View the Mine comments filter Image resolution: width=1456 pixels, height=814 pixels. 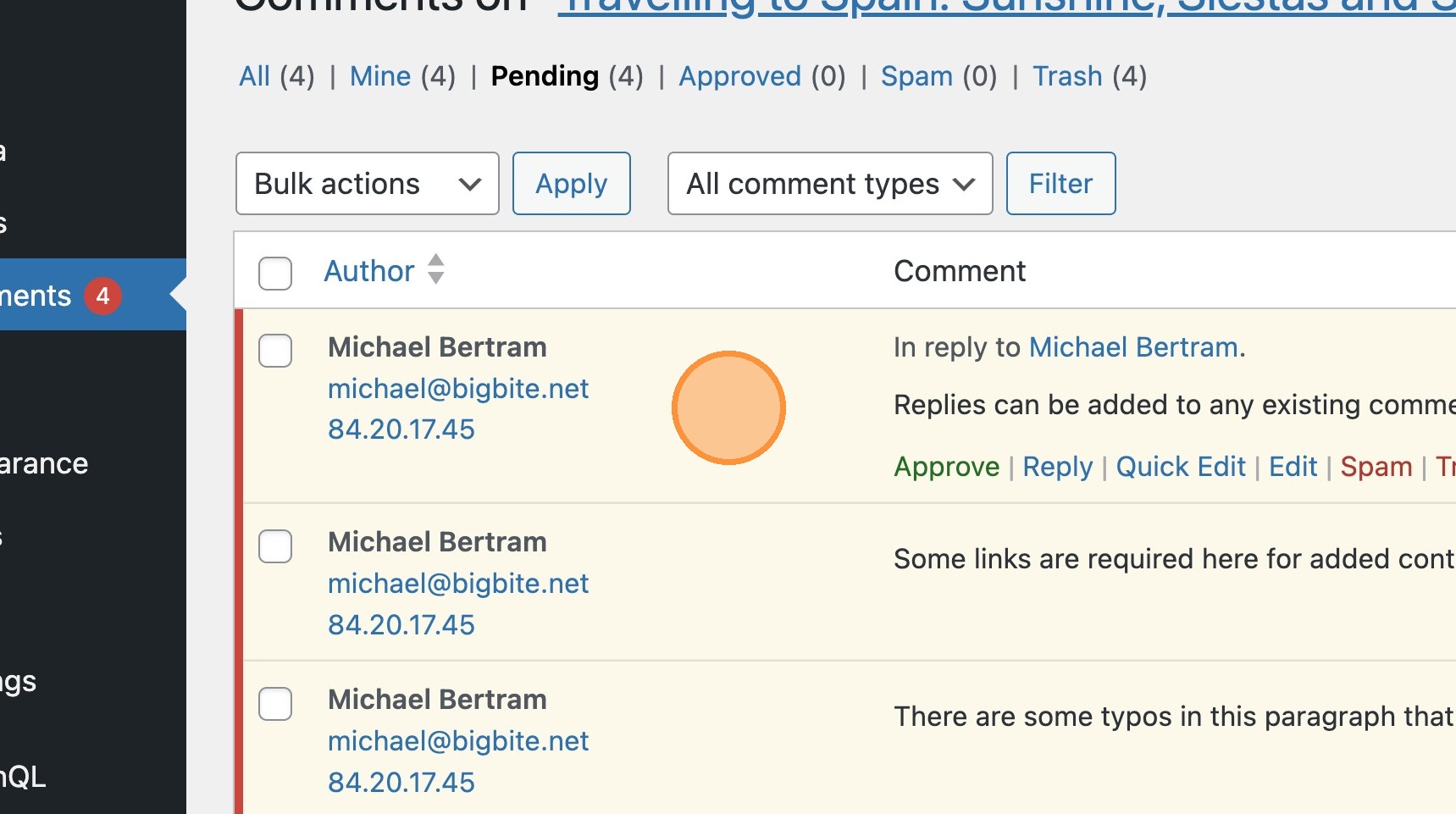(380, 76)
